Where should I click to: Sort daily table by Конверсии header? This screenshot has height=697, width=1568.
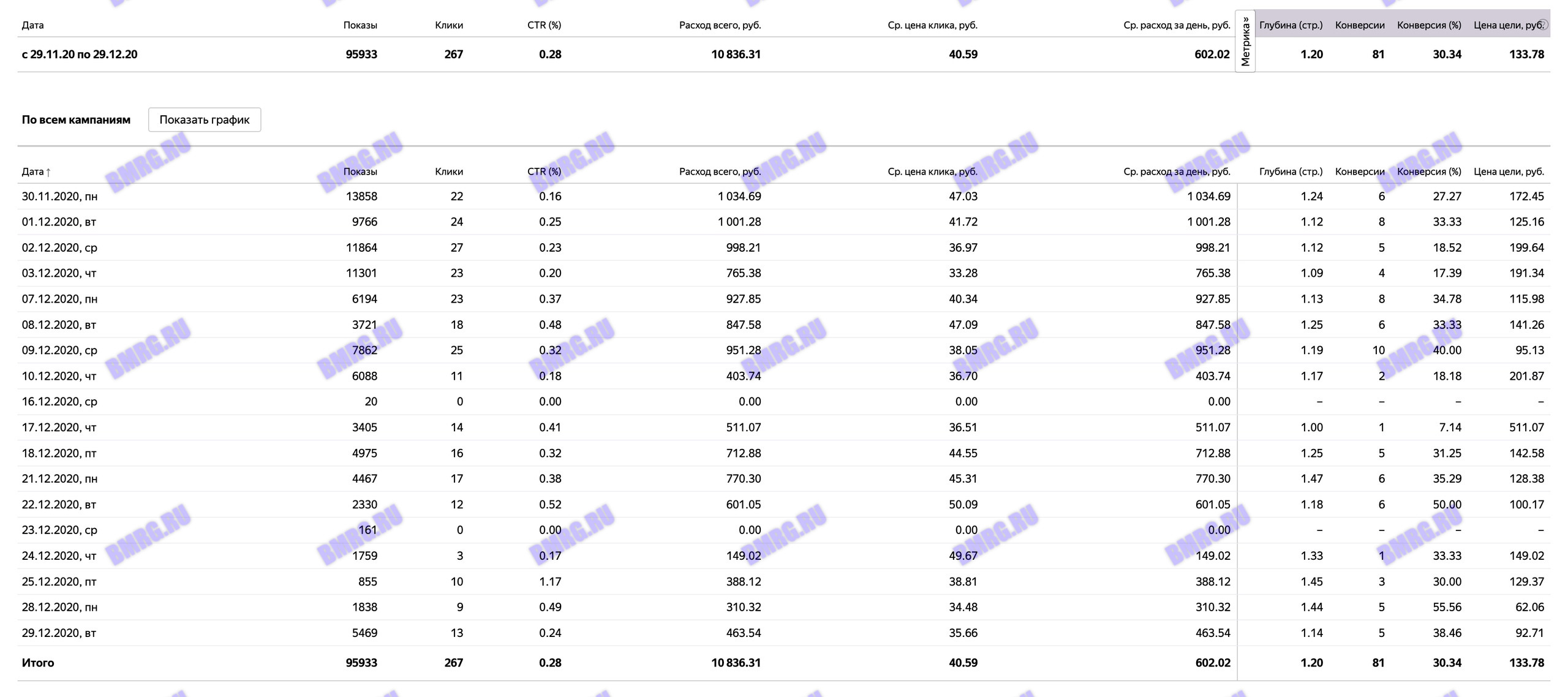[1360, 171]
